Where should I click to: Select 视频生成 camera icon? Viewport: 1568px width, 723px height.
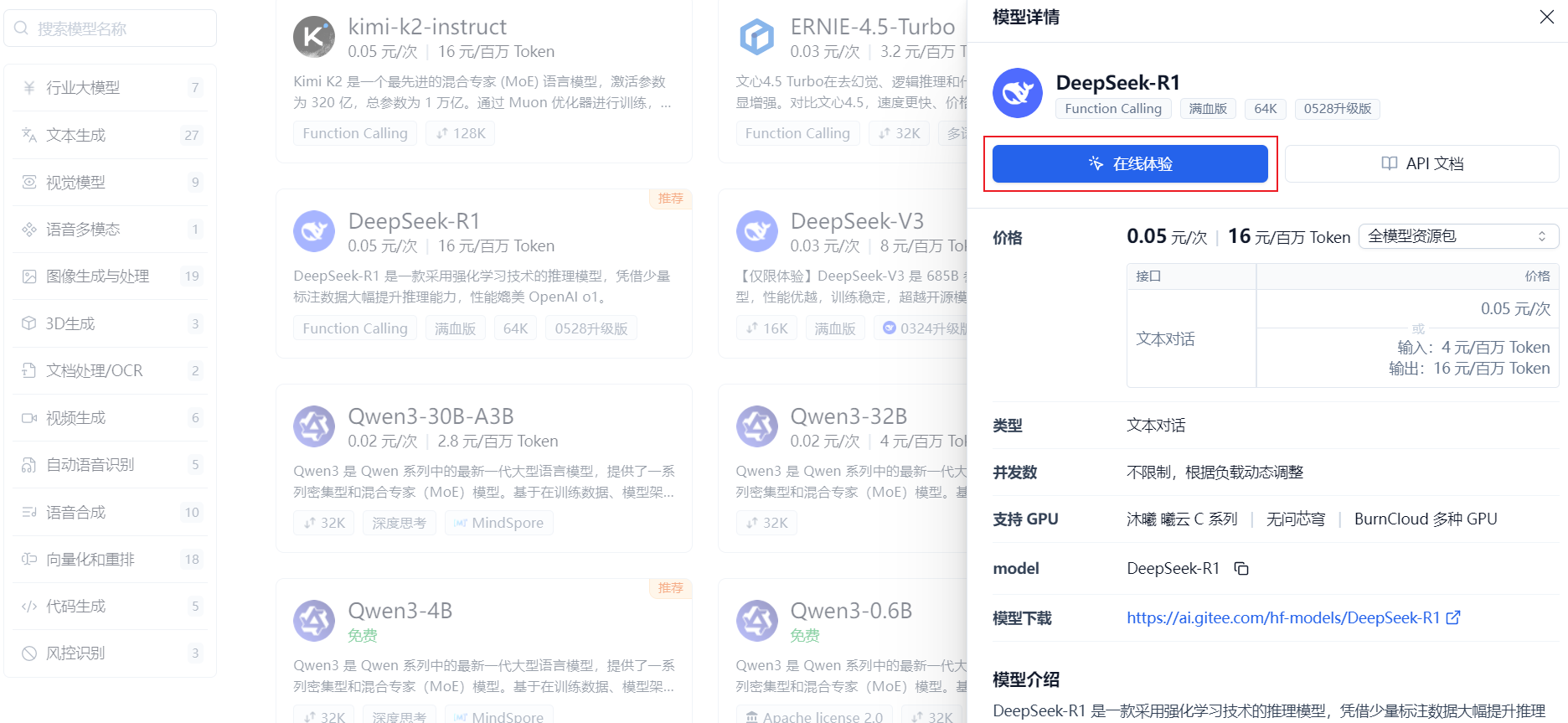click(x=29, y=417)
